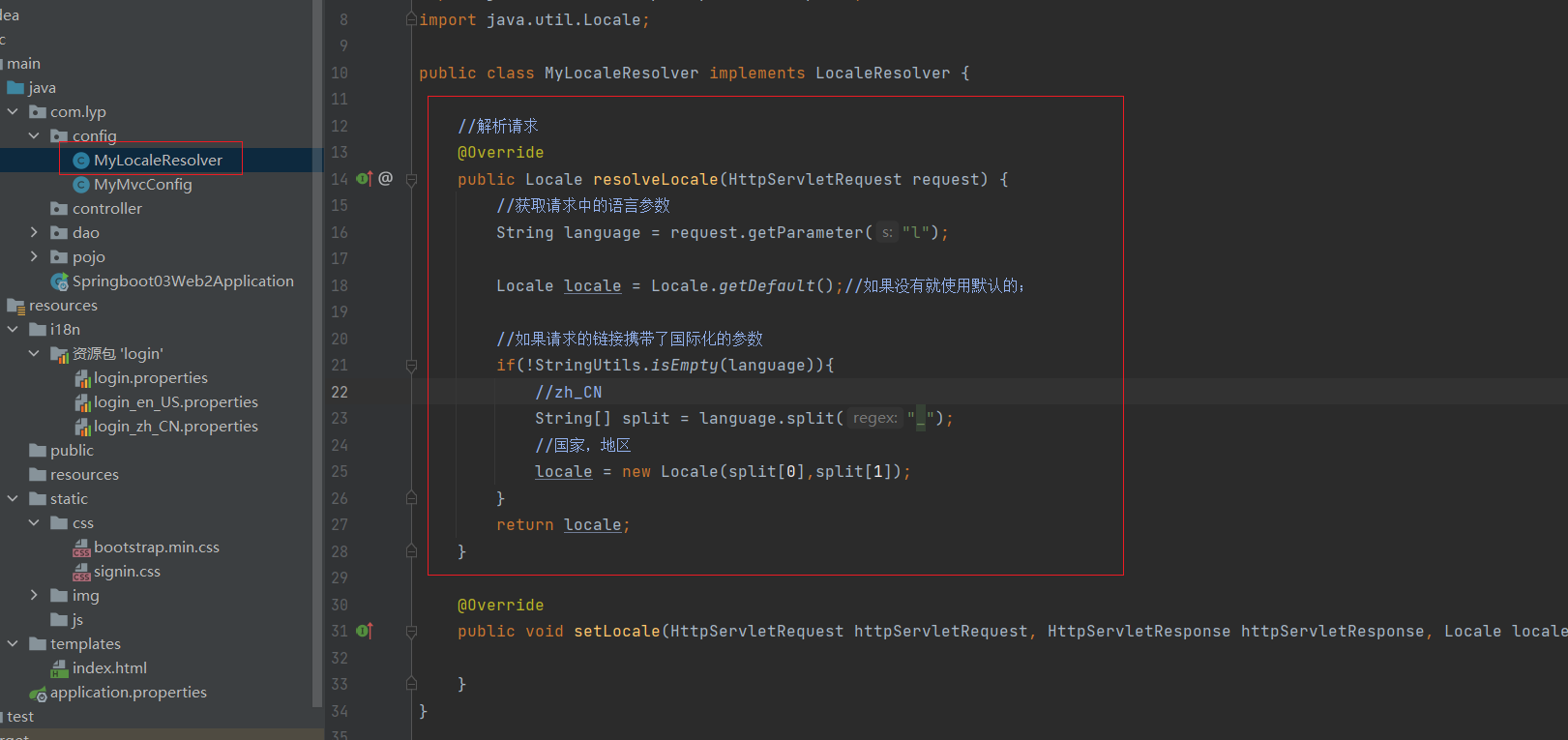Open signin.css file

[127, 572]
